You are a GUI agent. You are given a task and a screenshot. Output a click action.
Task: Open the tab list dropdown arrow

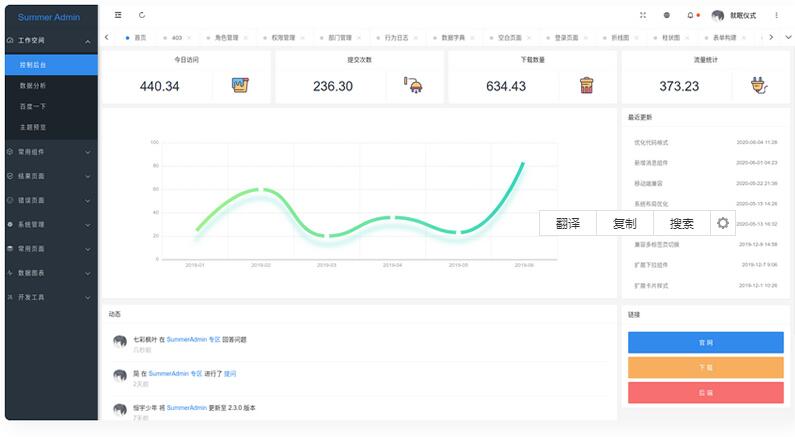coord(787,38)
